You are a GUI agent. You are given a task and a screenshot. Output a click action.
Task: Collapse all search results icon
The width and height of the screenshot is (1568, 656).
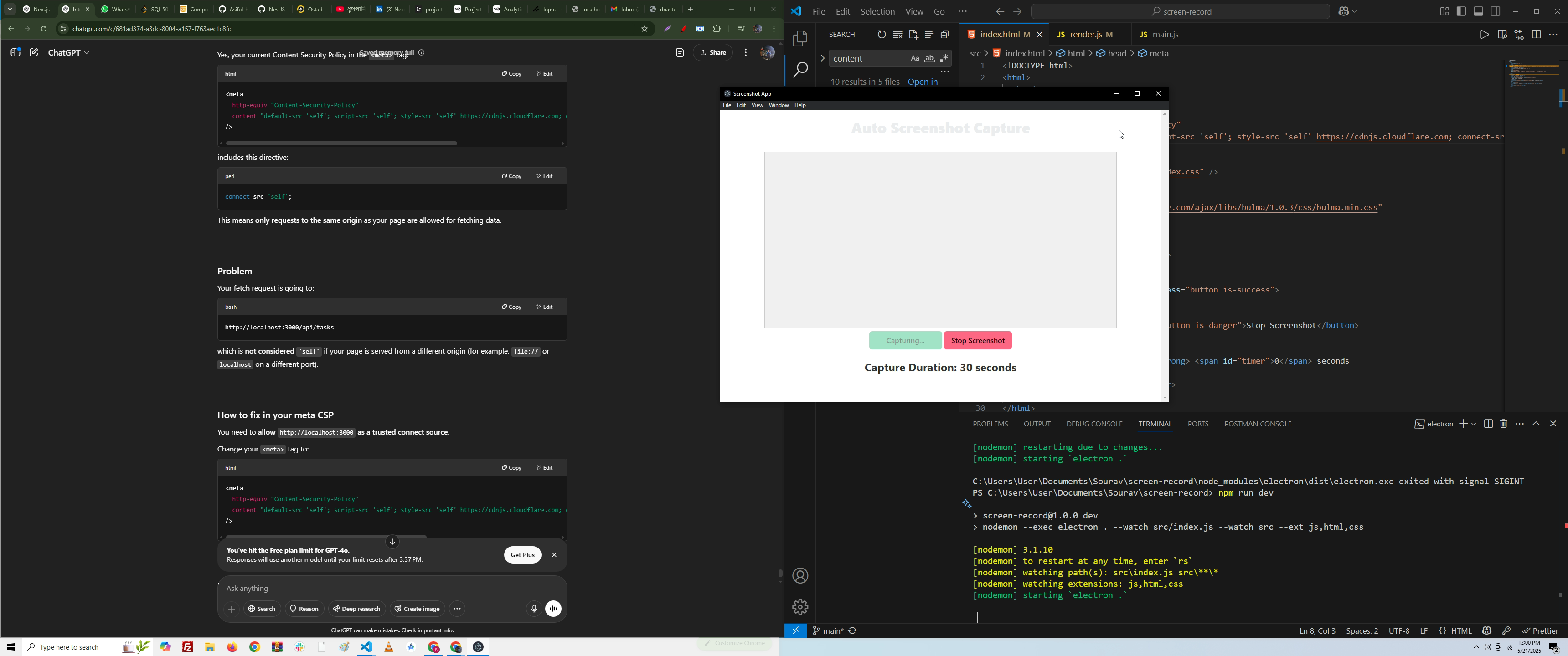945,35
